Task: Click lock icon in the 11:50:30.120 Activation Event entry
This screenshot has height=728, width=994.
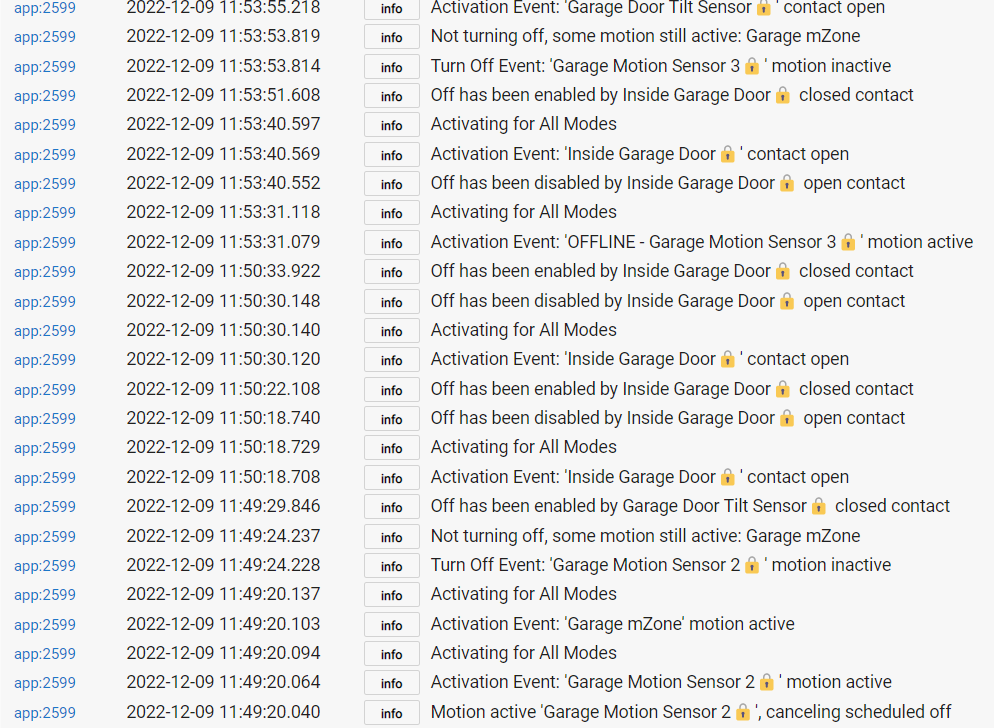Action: point(728,359)
